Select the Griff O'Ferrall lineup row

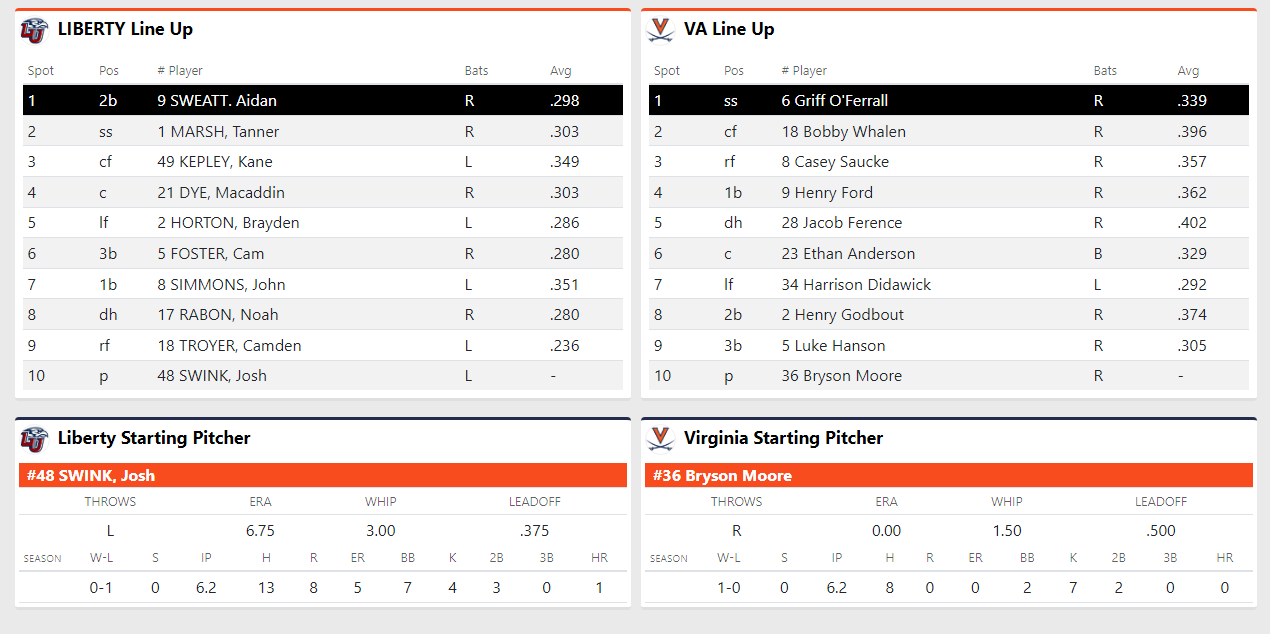[948, 100]
